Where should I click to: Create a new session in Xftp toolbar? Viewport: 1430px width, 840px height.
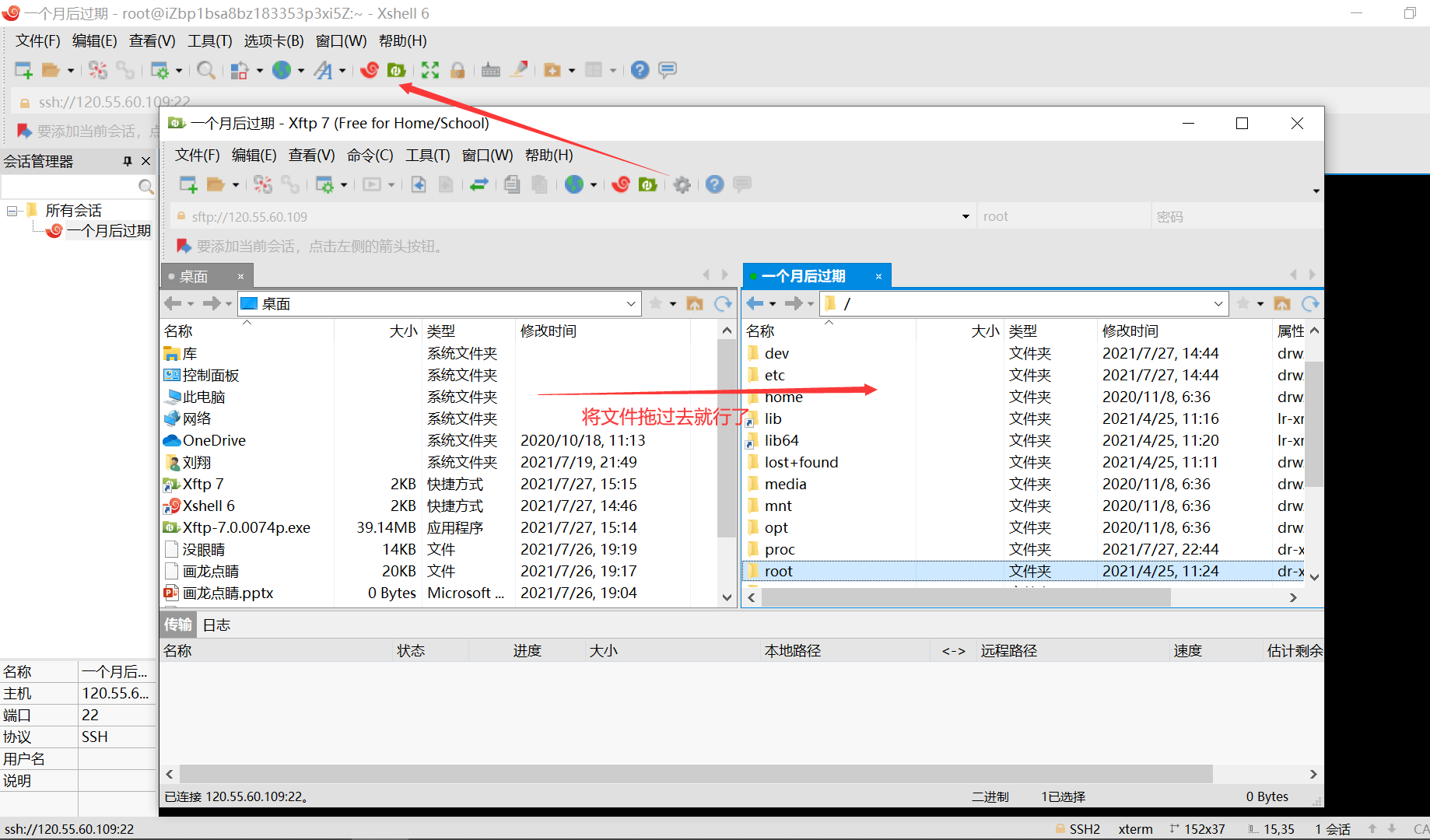[188, 184]
